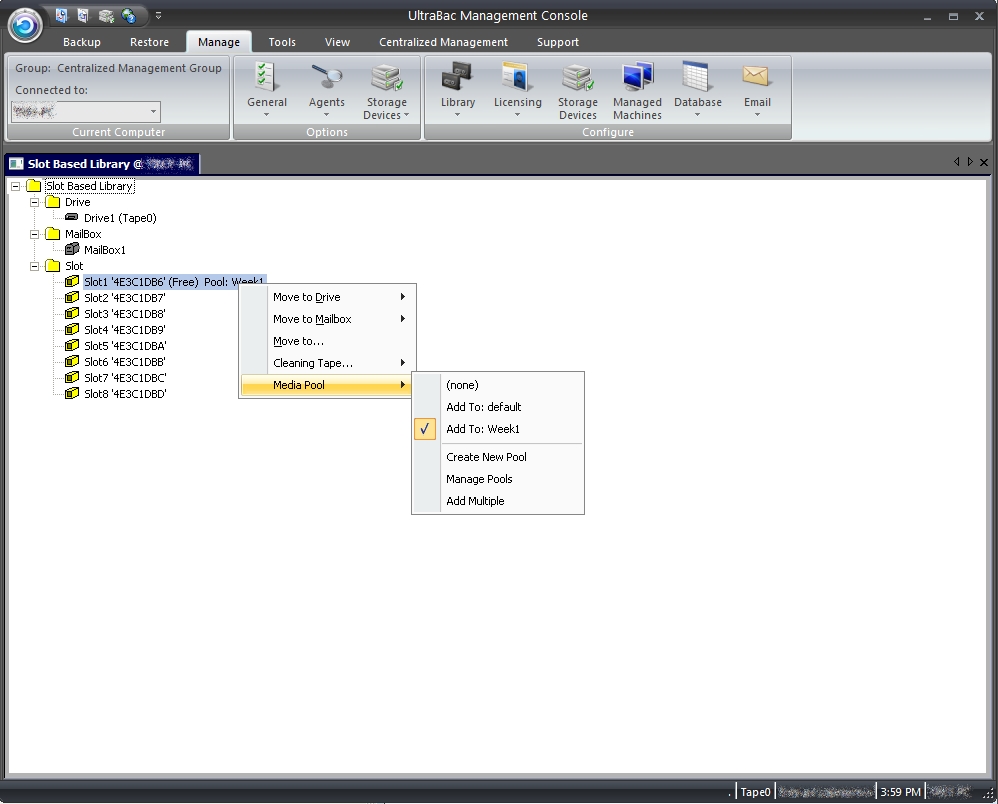Click the tape icon beside Slot4
The image size is (998, 804).
click(72, 329)
